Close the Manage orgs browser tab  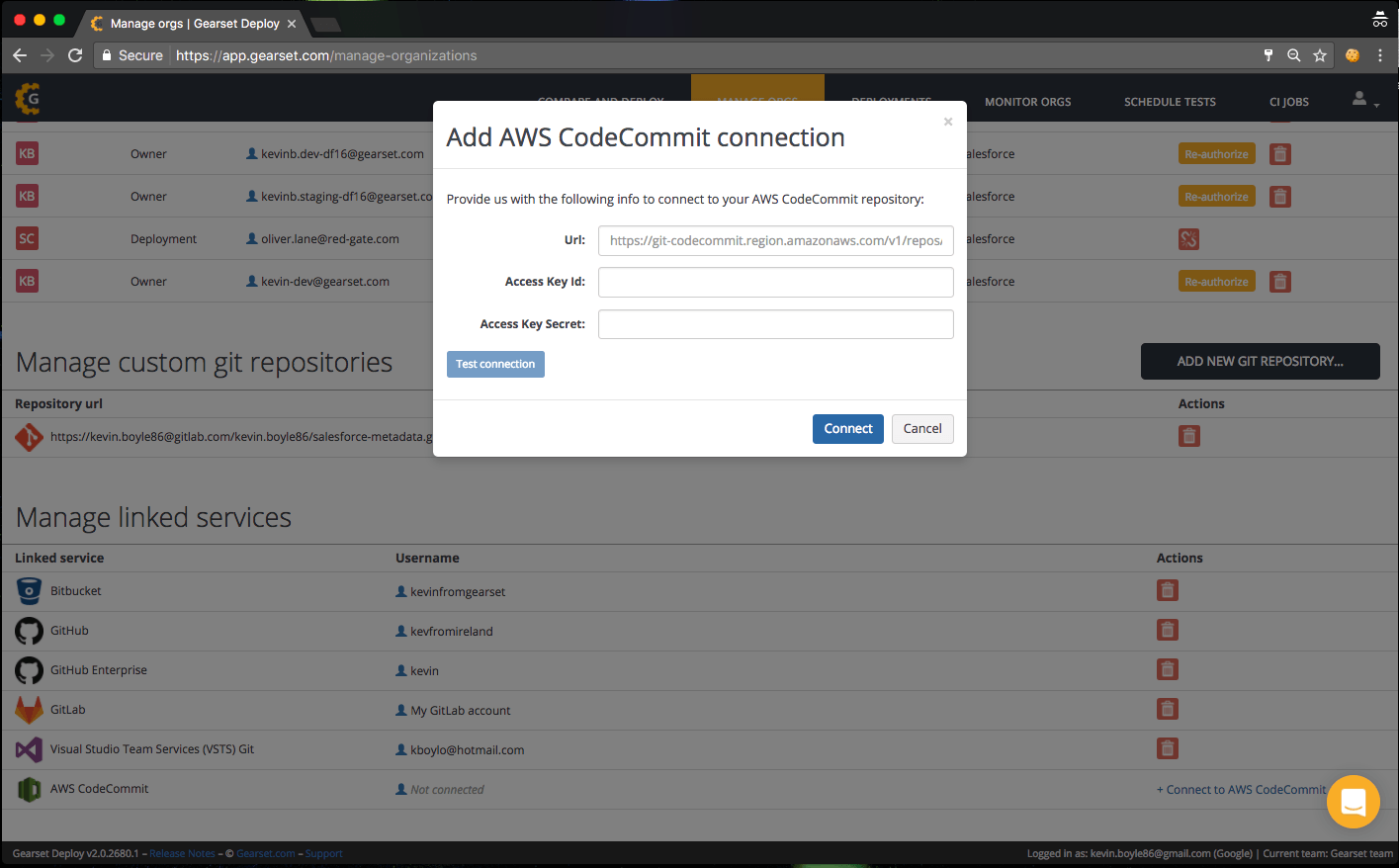click(x=292, y=24)
